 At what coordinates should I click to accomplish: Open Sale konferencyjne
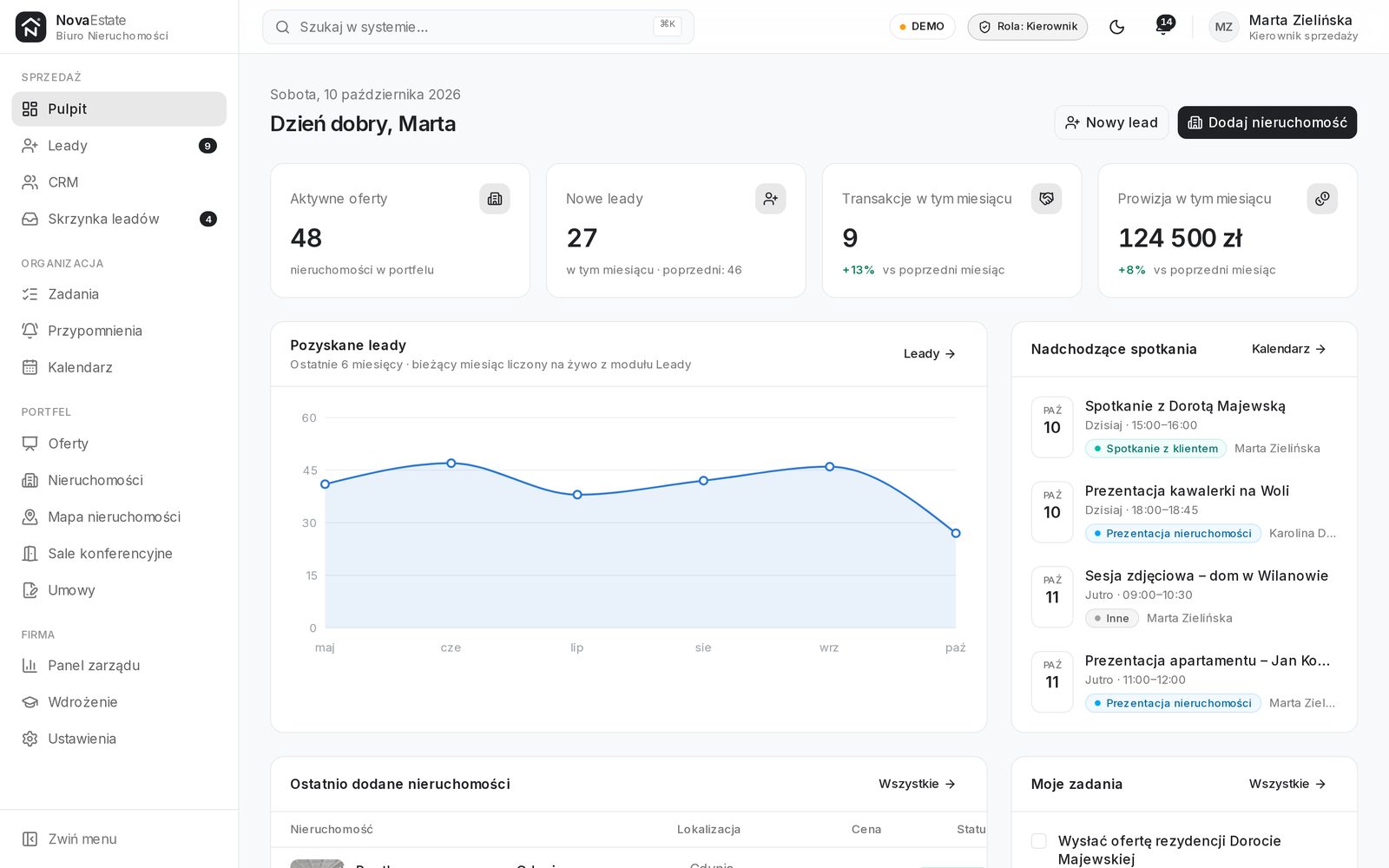tap(119, 553)
